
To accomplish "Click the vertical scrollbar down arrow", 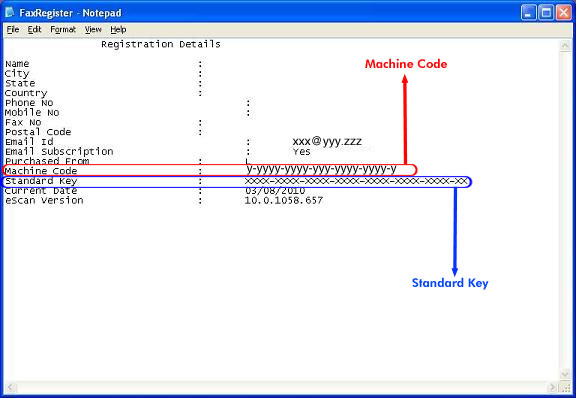I will 565,374.
